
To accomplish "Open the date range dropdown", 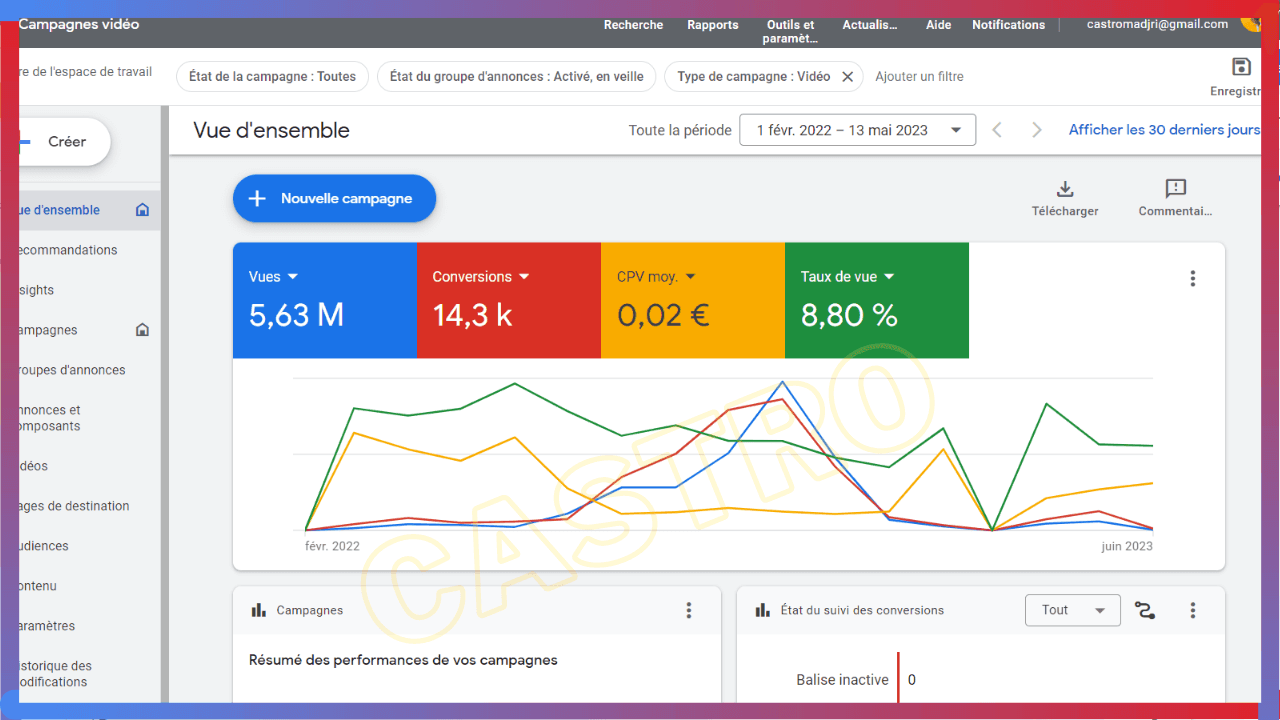I will click(x=857, y=130).
